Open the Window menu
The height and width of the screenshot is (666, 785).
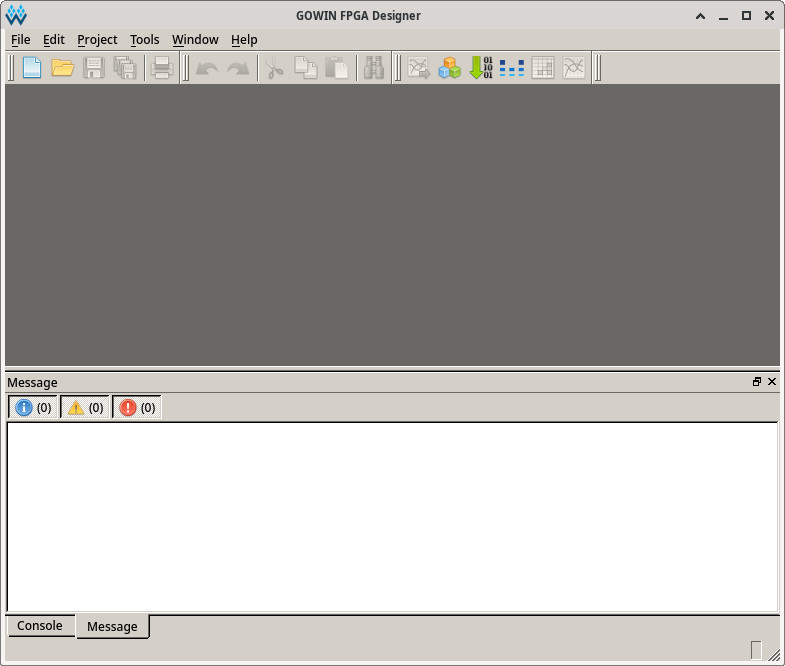[x=195, y=40]
